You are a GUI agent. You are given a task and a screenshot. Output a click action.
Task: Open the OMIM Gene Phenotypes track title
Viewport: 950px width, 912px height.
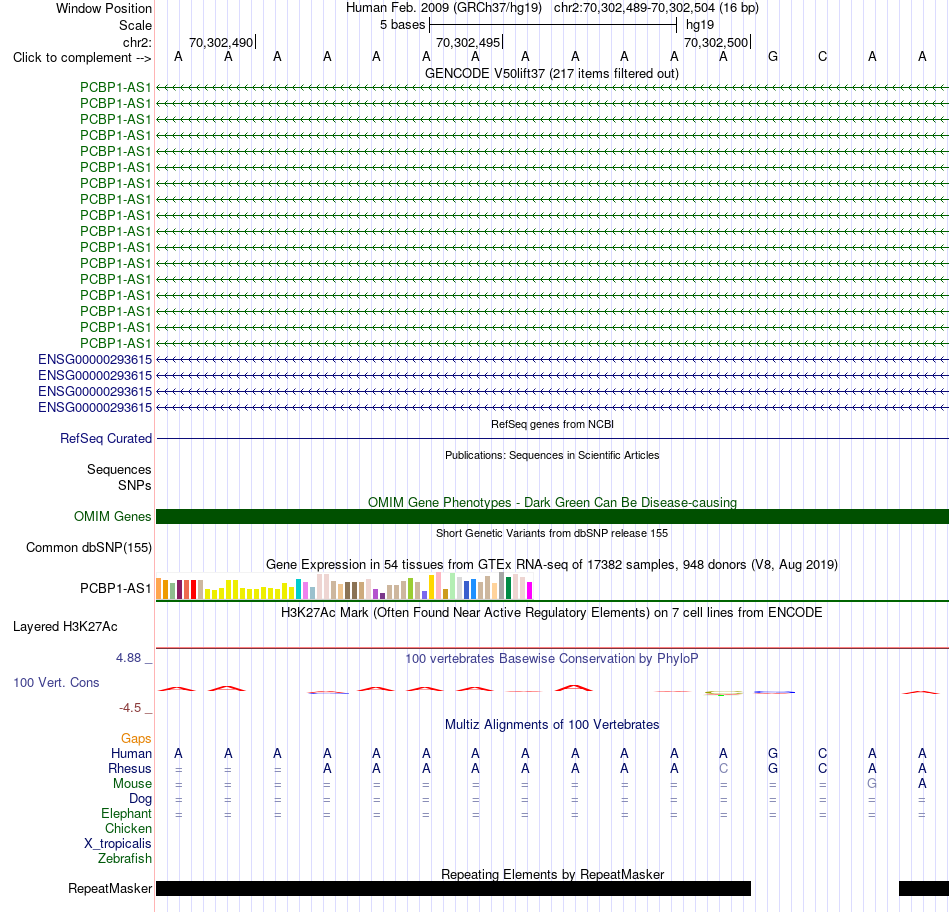[552, 502]
